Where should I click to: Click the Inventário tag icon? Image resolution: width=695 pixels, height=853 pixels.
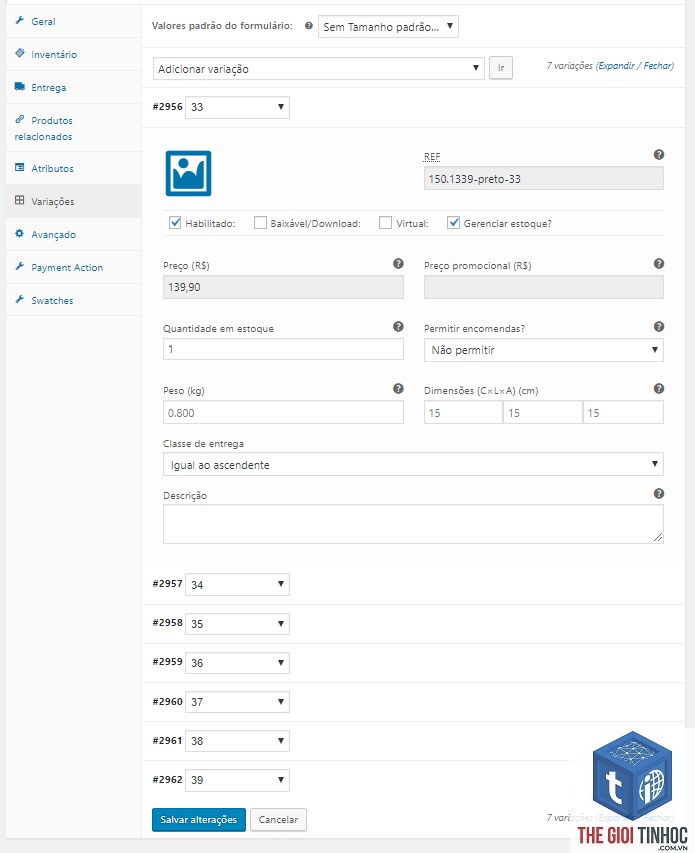tap(20, 53)
